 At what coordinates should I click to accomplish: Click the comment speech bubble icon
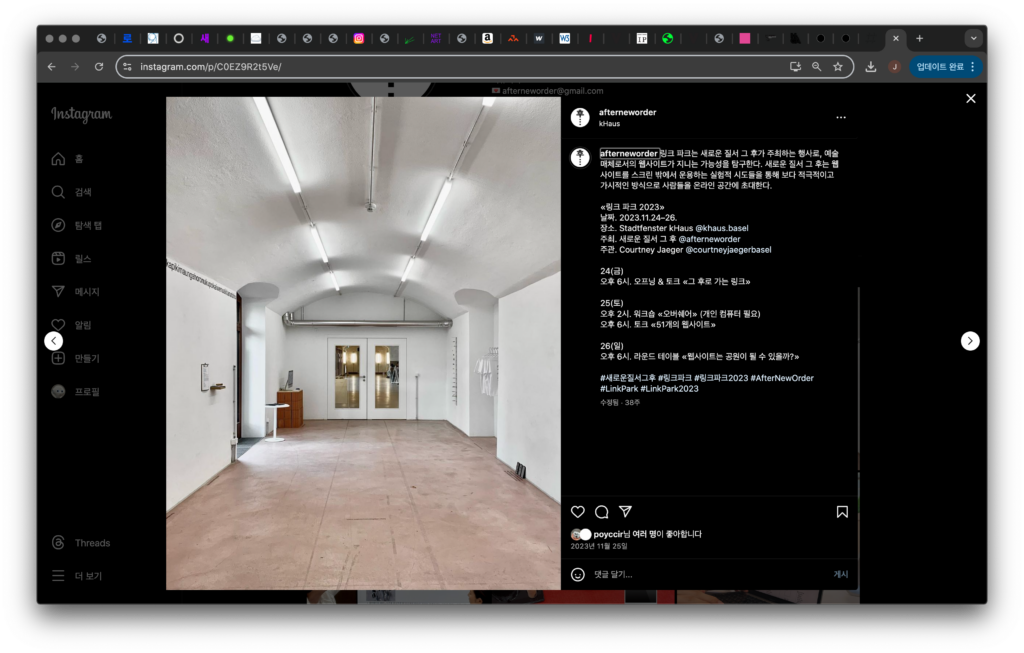click(x=602, y=512)
